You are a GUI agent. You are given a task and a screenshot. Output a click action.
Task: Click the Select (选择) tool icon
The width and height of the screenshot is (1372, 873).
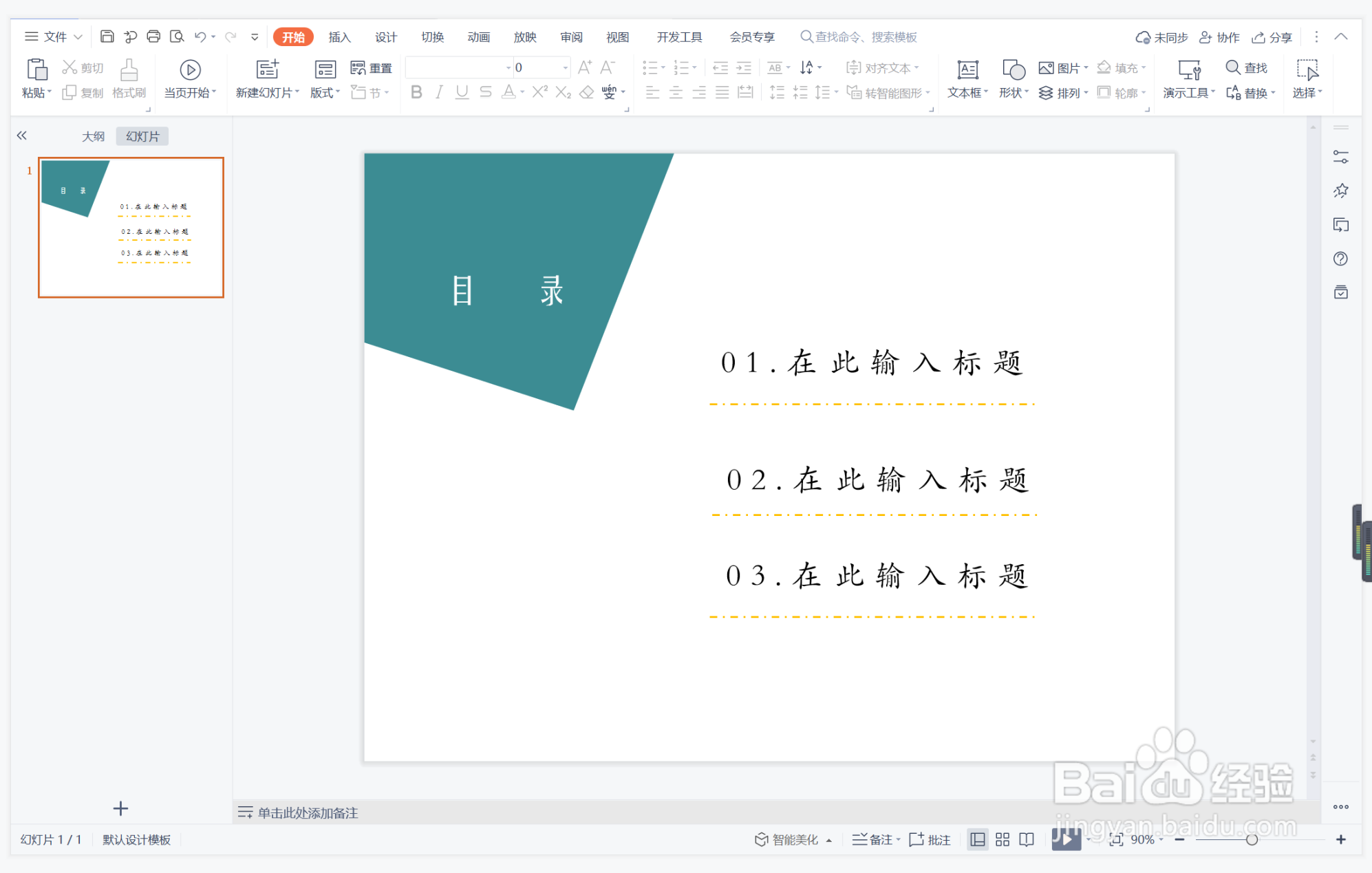click(1307, 69)
